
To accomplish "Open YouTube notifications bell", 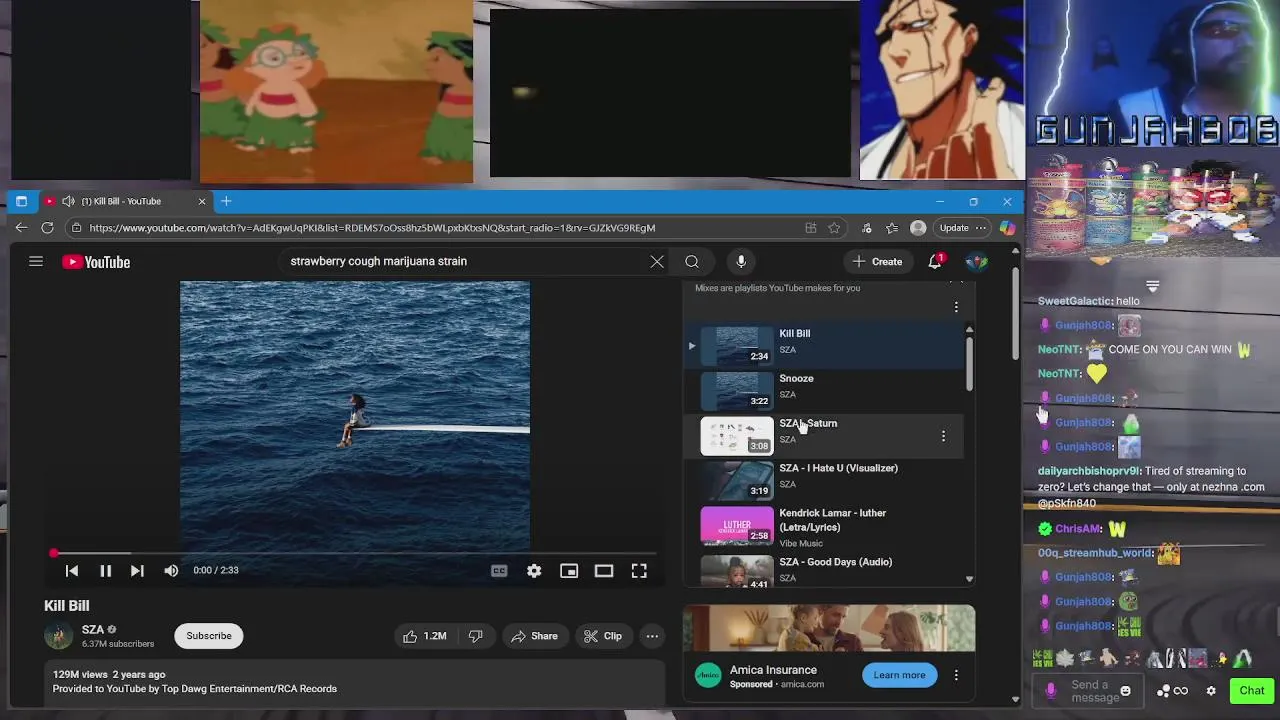I will pyautogui.click(x=935, y=262).
